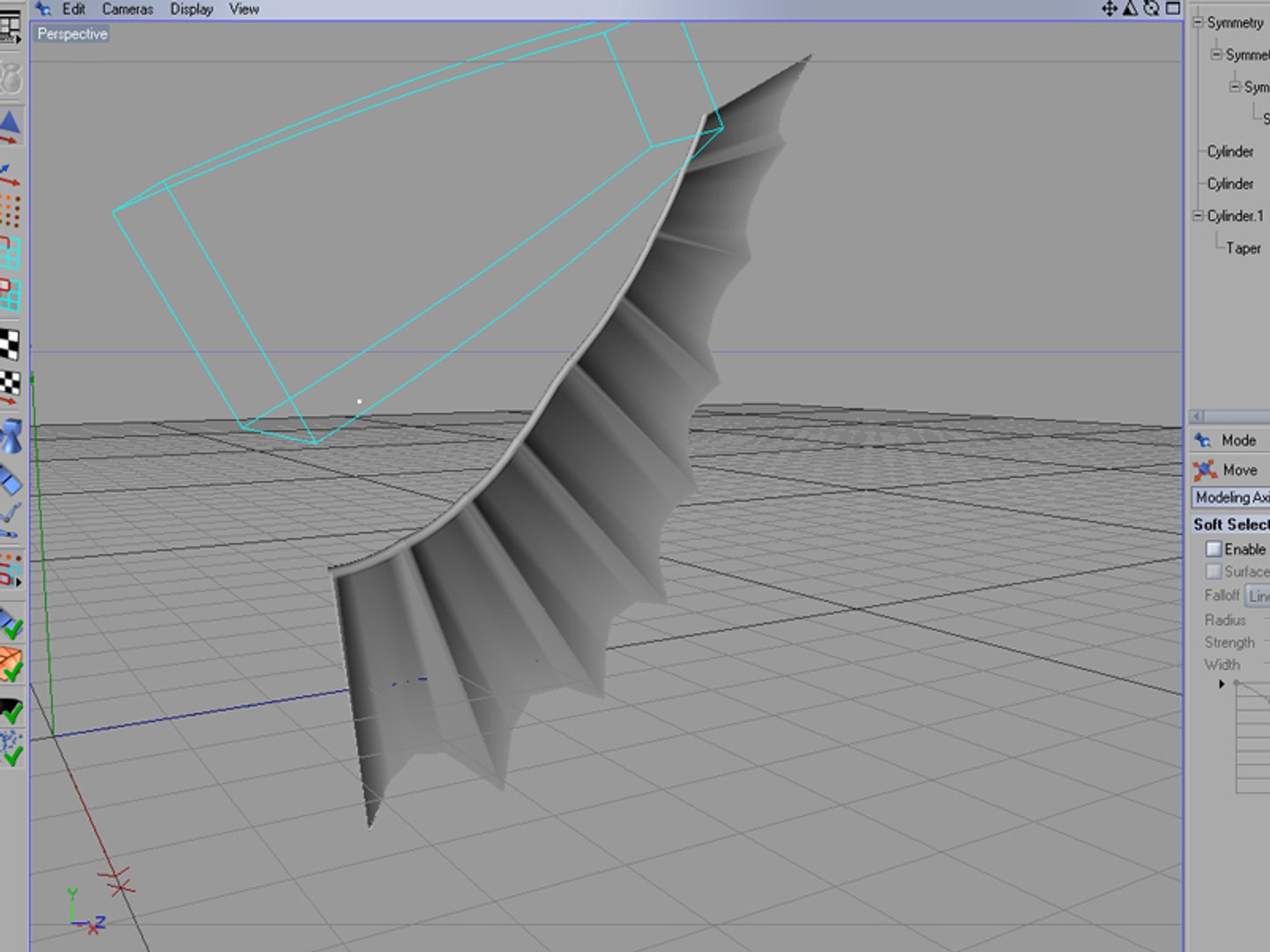This screenshot has height=952, width=1270.
Task: Click the Move tool icon in attributes
Action: click(1205, 470)
